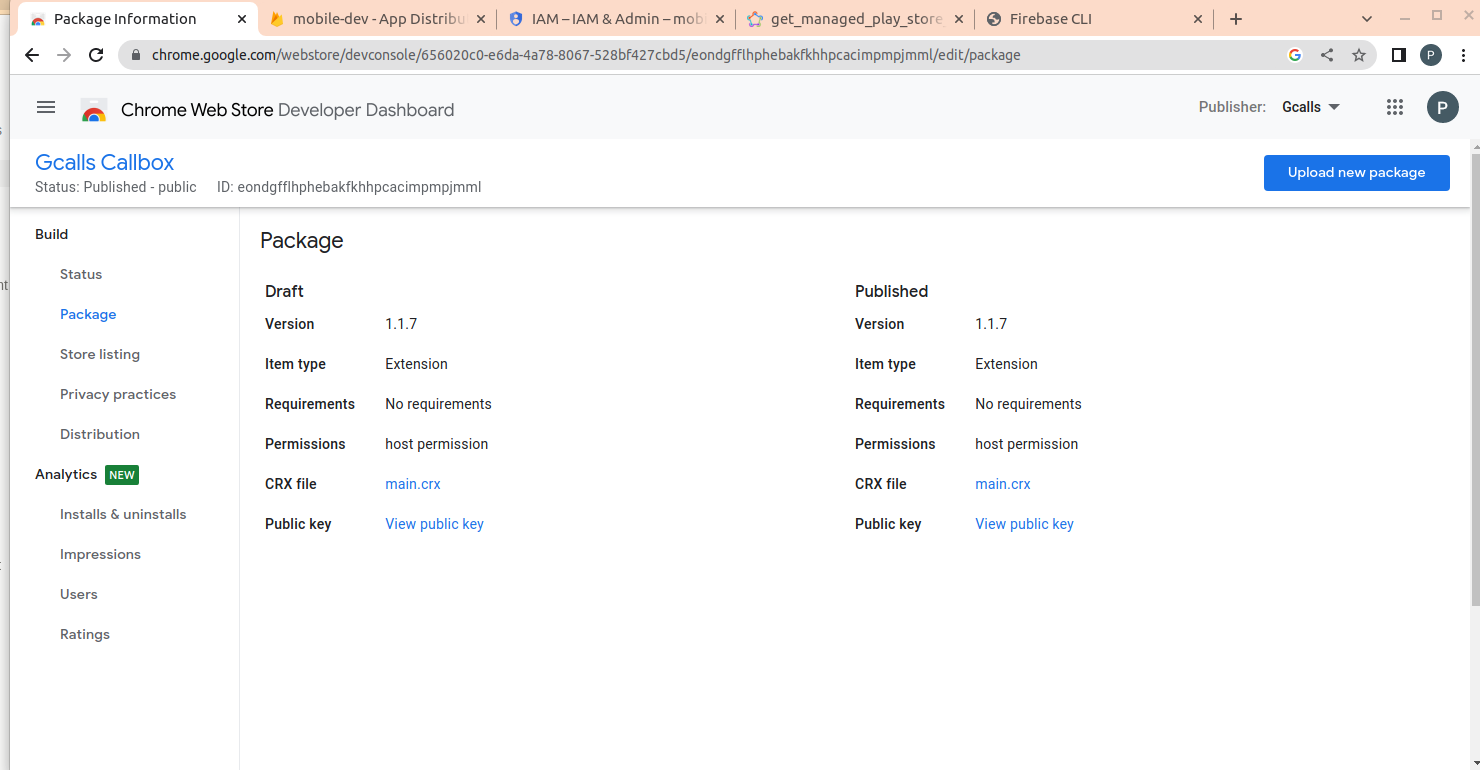This screenshot has width=1480, height=770.
Task: Open the Google apps grid
Action: tap(1395, 108)
